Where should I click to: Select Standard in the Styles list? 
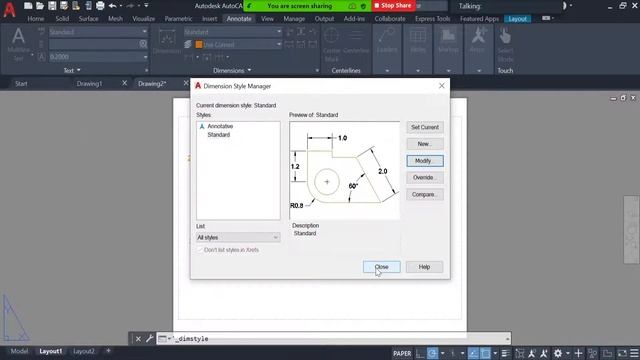(x=219, y=135)
